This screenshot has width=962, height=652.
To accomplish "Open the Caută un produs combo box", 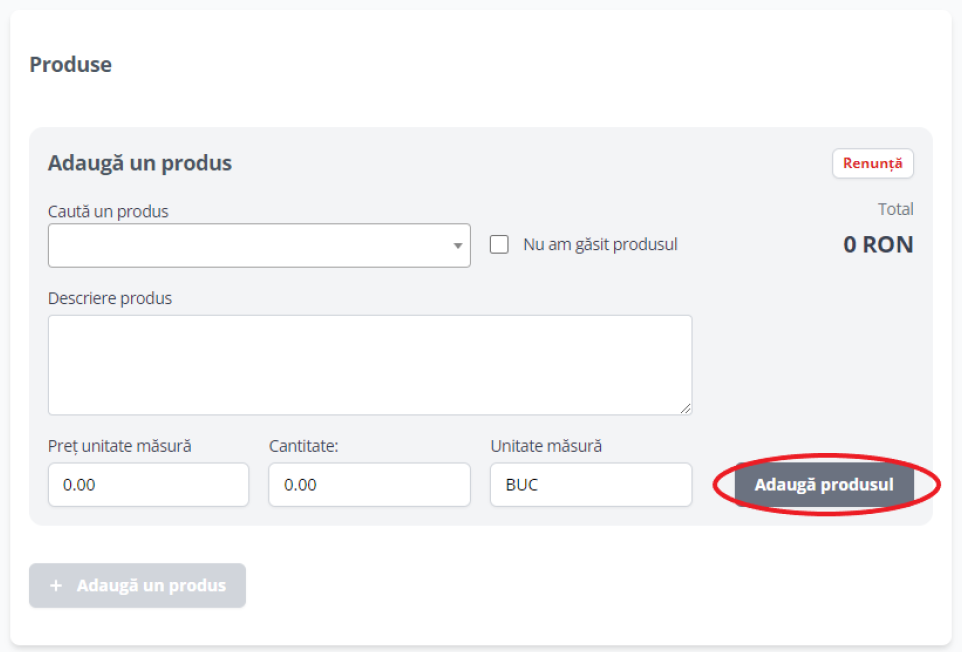I will tap(259, 245).
